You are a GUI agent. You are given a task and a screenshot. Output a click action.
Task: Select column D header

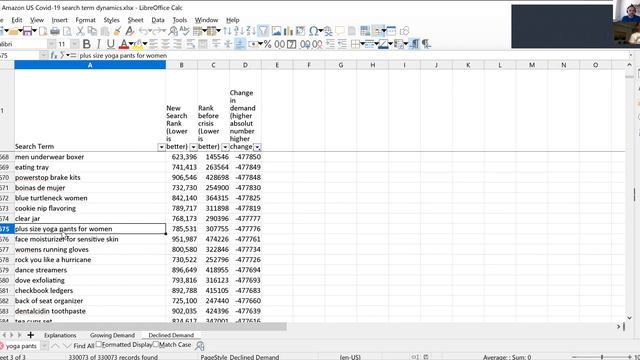(245, 65)
